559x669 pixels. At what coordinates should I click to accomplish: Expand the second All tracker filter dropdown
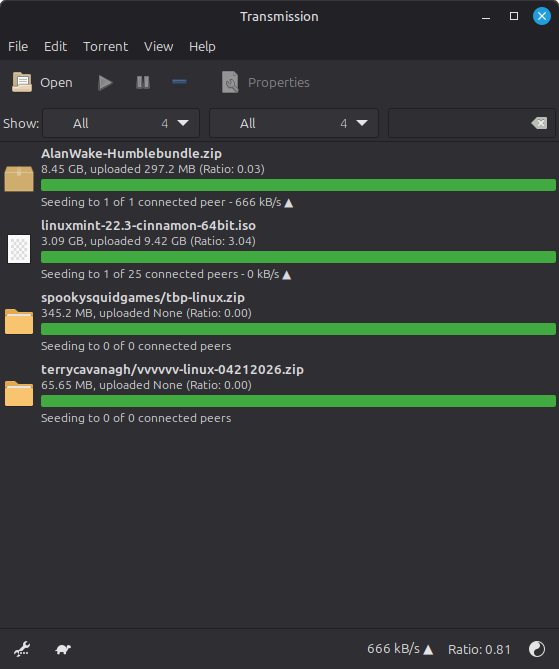[x=294, y=123]
